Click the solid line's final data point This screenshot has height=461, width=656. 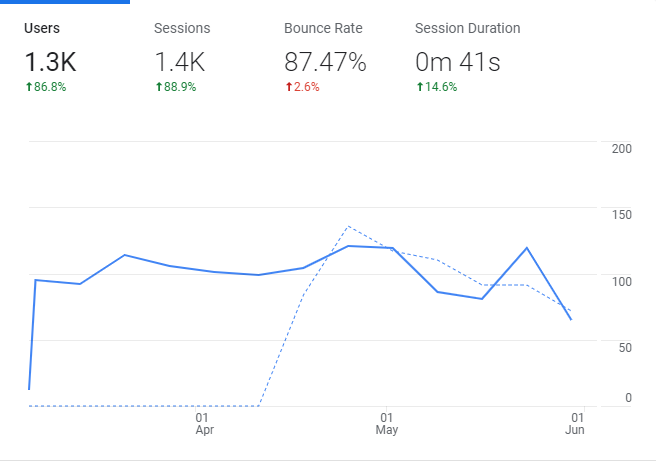tap(571, 319)
